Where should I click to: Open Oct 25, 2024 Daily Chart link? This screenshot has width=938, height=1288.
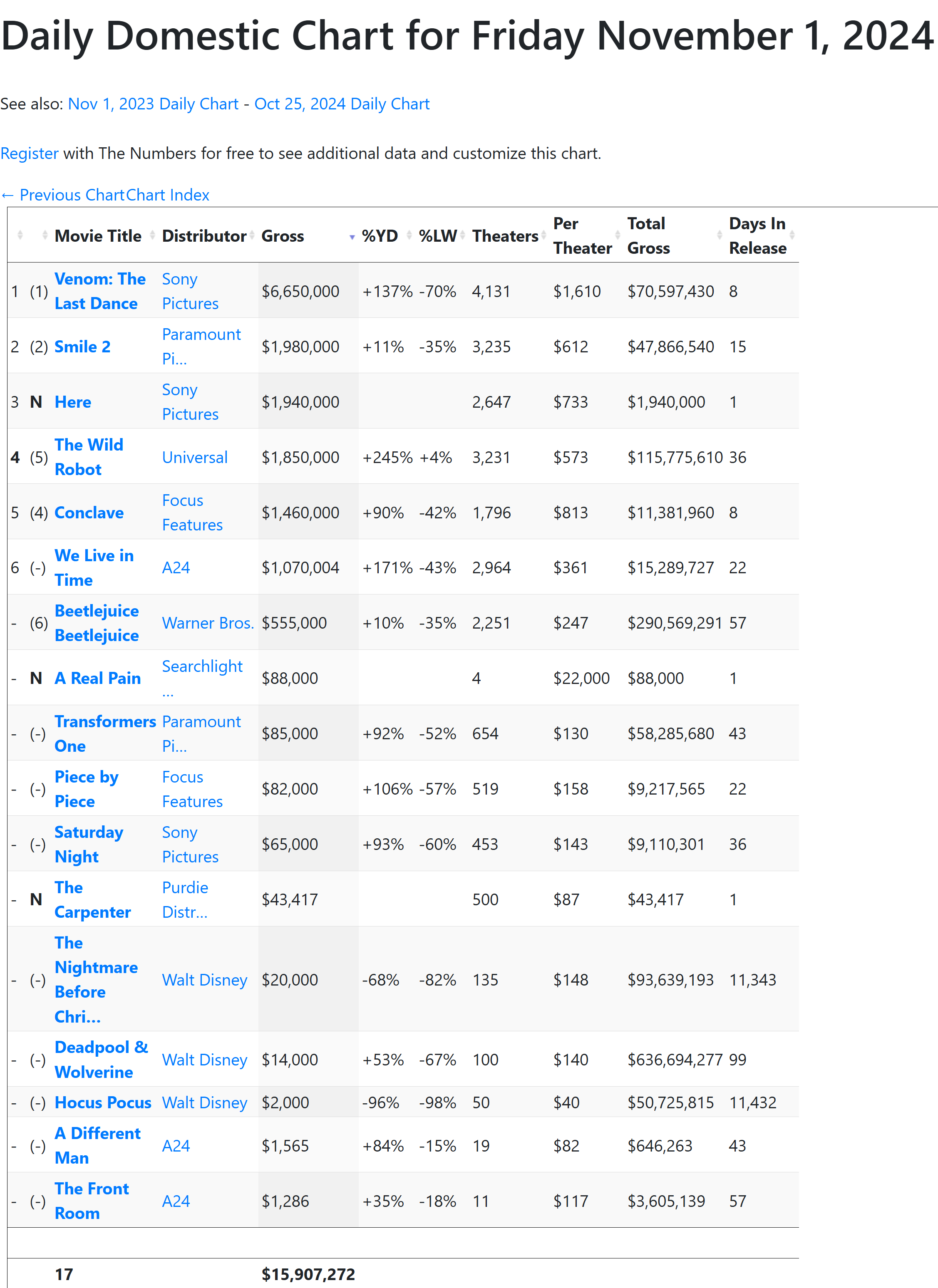click(x=342, y=104)
